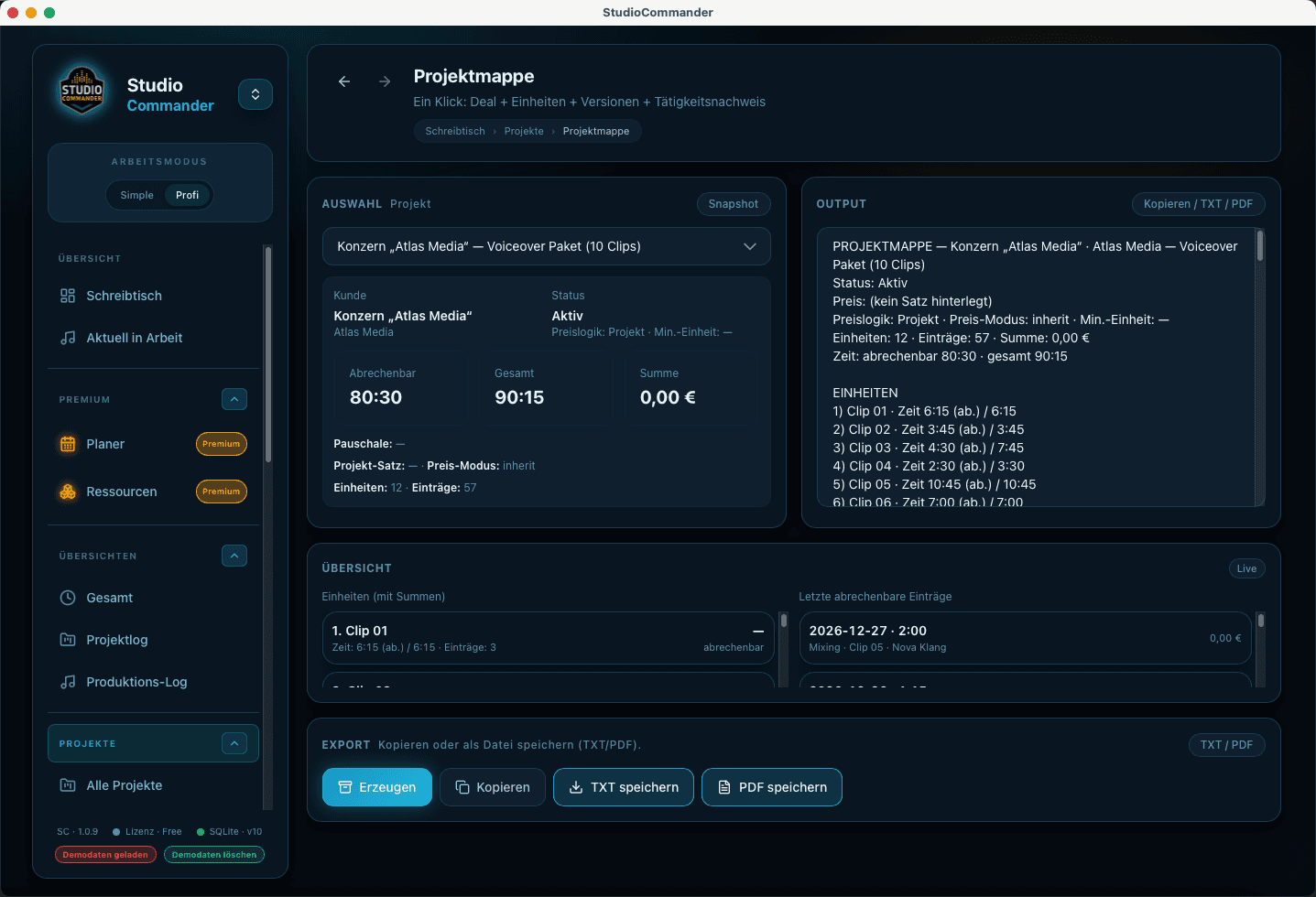This screenshot has width=1316, height=897.
Task: Open Ressourcen using its orange icon
Action: [67, 492]
